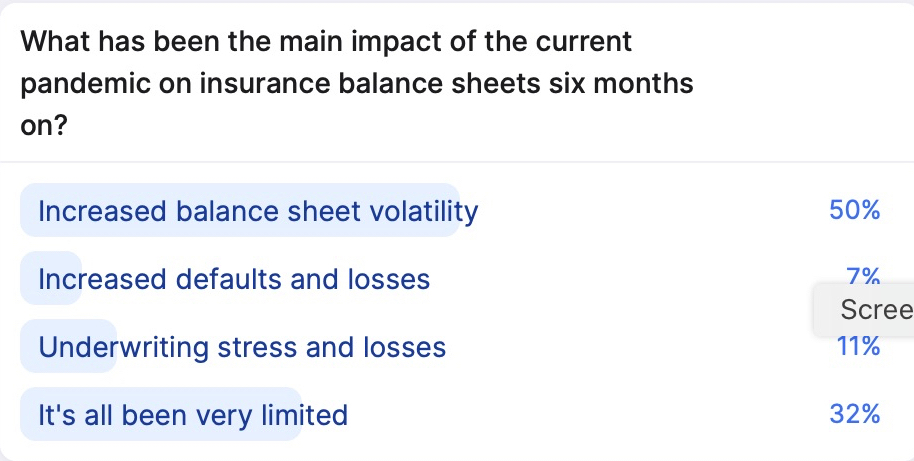The width and height of the screenshot is (914, 461).
Task: Click the word "losses" in the defaults option
Action: tap(388, 279)
